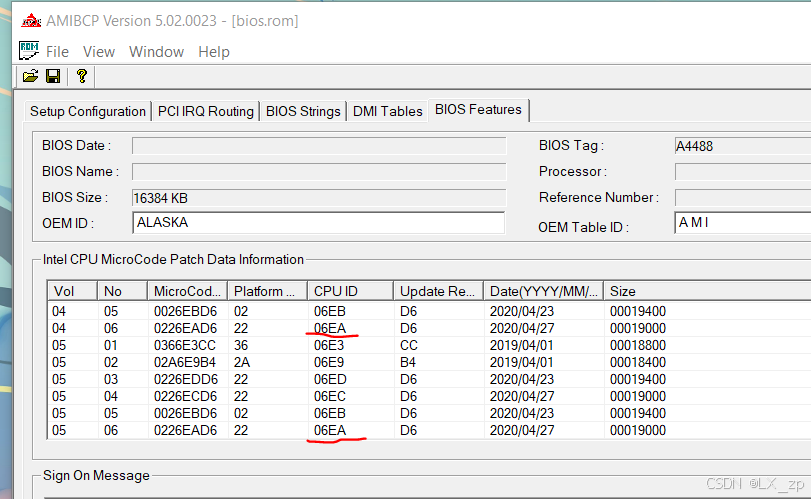
Task: Click the BIOS Size field showing 16384 KB
Action: click(319, 198)
